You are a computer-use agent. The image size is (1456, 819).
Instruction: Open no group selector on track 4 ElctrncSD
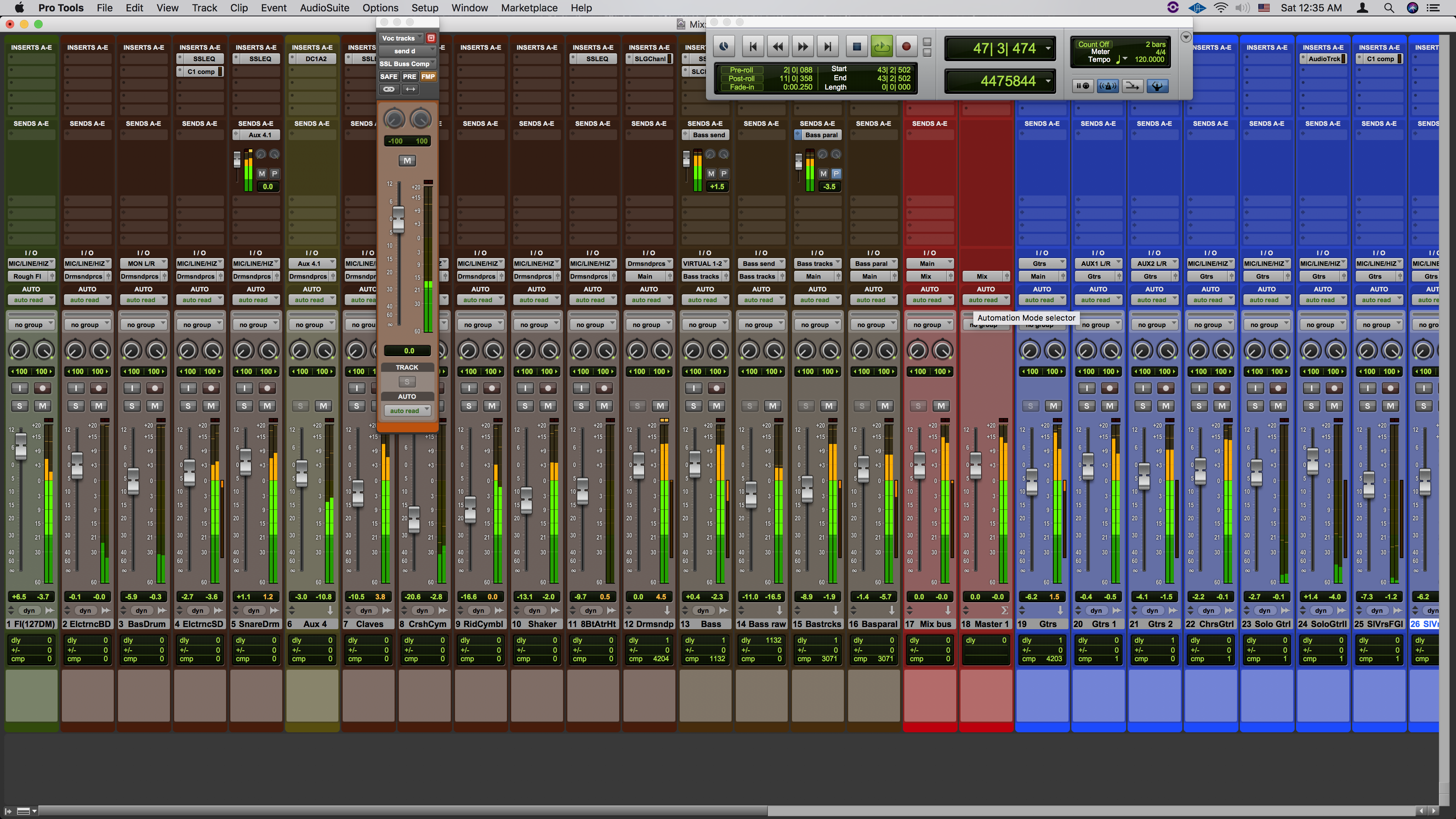point(199,325)
